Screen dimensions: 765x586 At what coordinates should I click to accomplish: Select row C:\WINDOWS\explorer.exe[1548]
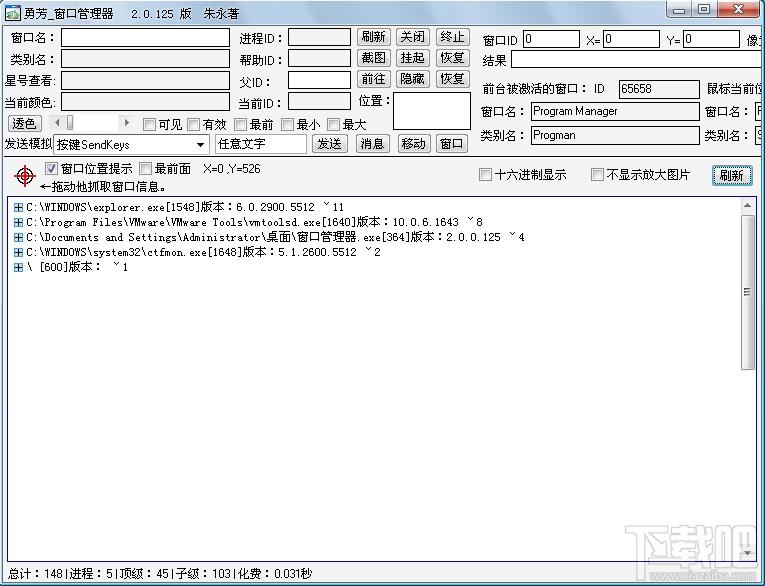tap(185, 207)
